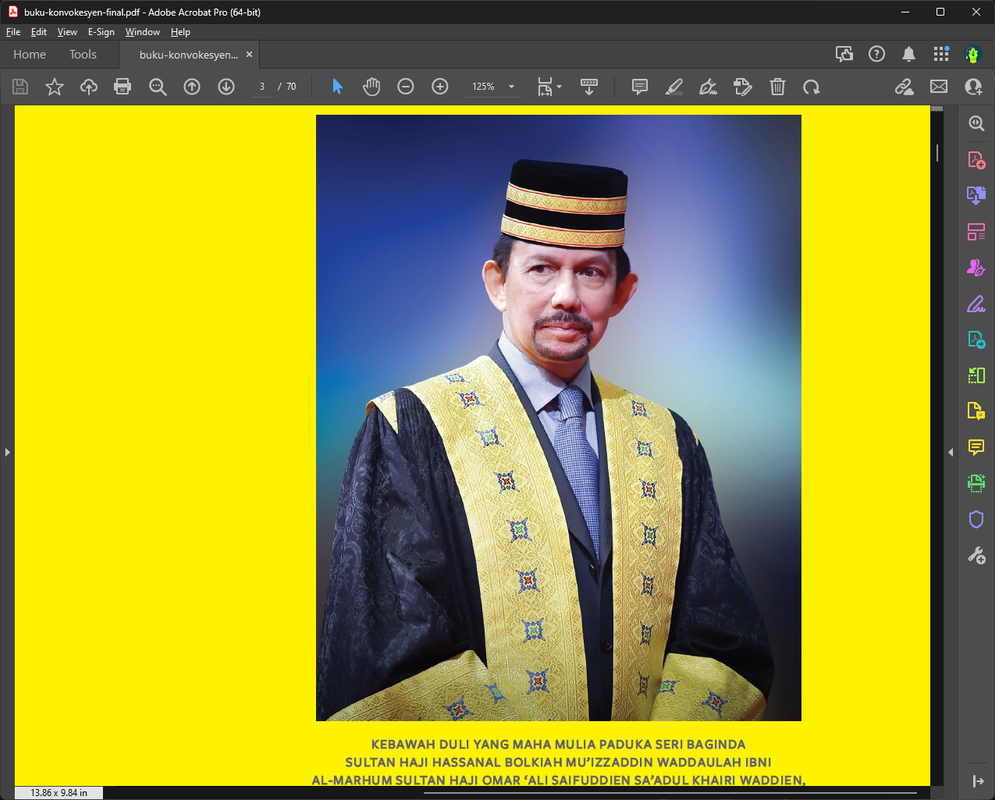This screenshot has width=995, height=800.
Task: Upload file to cloud storage icon
Action: 89,86
